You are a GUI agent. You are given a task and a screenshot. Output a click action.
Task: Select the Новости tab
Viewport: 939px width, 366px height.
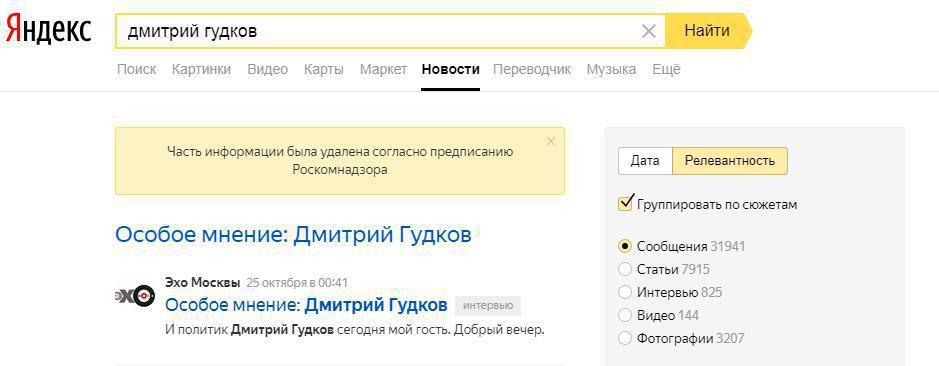(450, 69)
